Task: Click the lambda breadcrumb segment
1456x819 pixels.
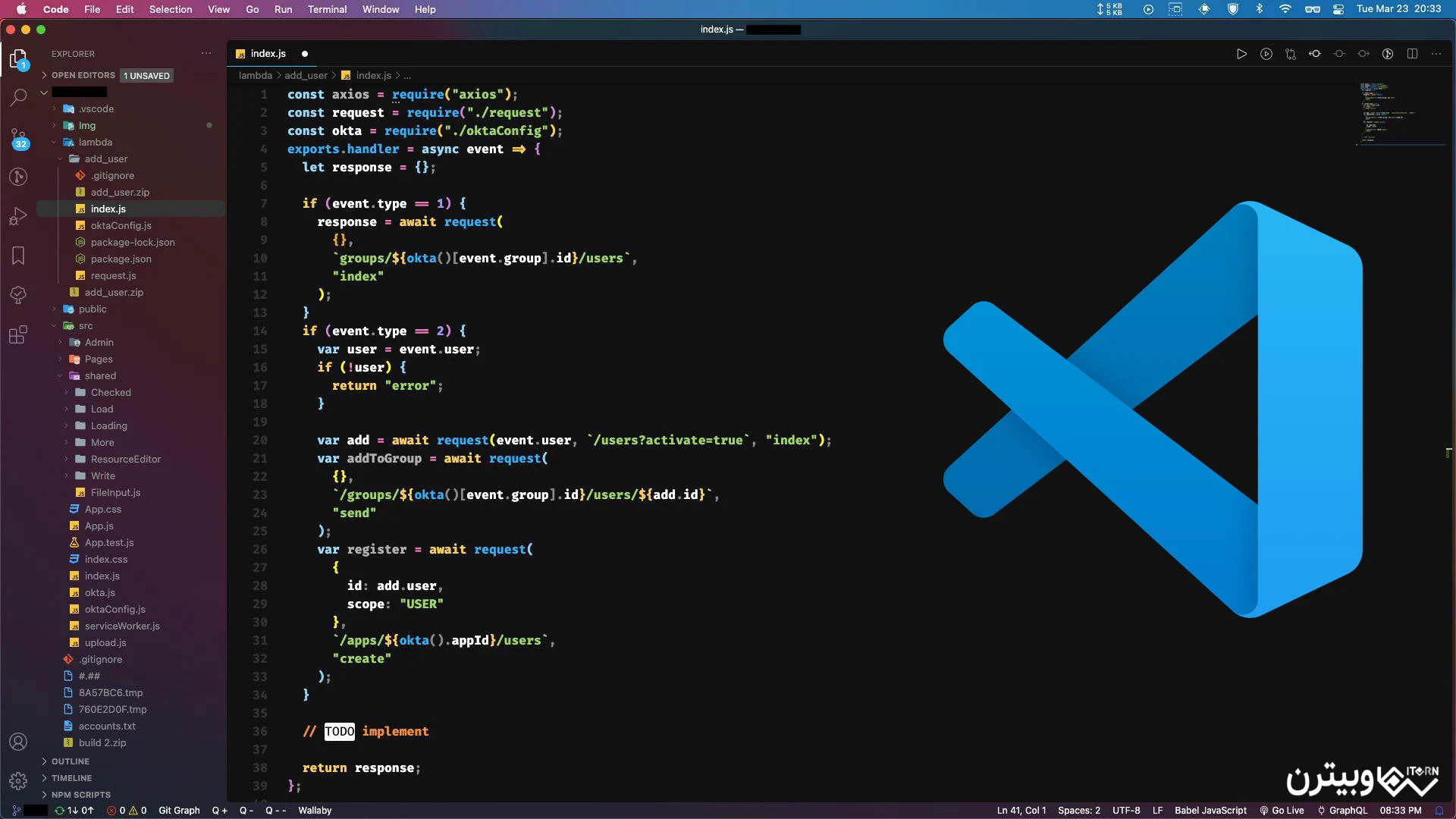Action: [255, 75]
